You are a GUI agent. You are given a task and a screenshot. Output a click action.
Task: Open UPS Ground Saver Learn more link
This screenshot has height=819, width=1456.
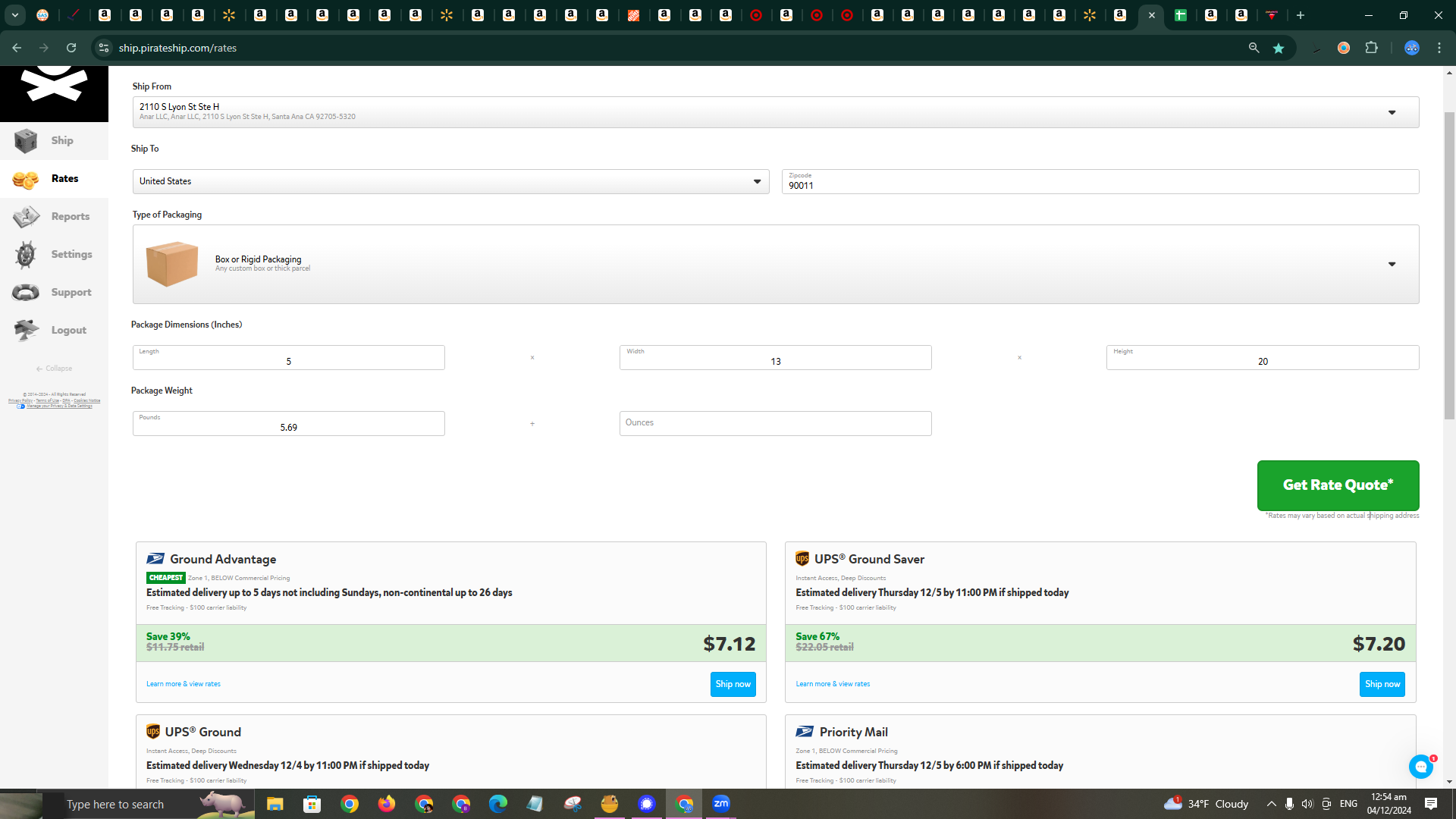[x=833, y=684]
